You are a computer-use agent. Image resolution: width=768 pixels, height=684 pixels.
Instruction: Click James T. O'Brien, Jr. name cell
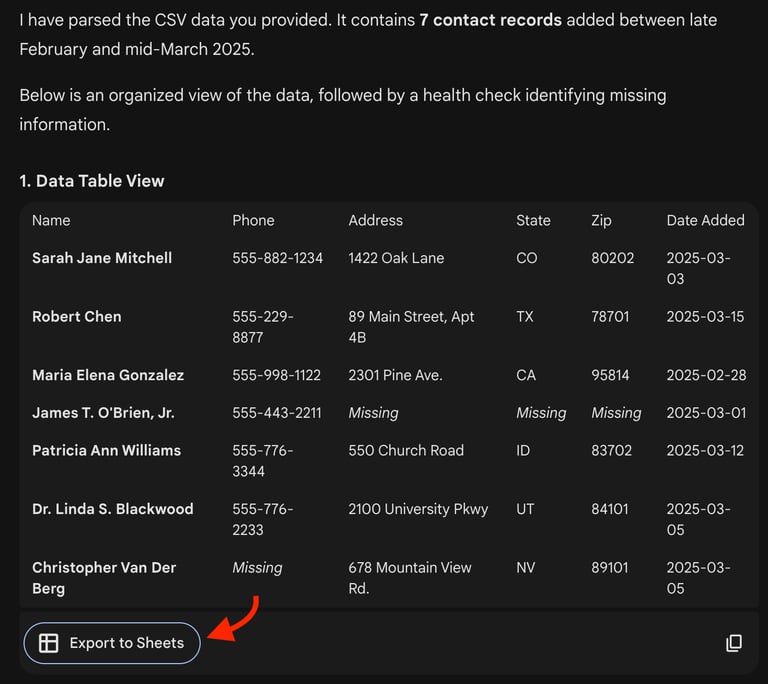click(x=103, y=413)
